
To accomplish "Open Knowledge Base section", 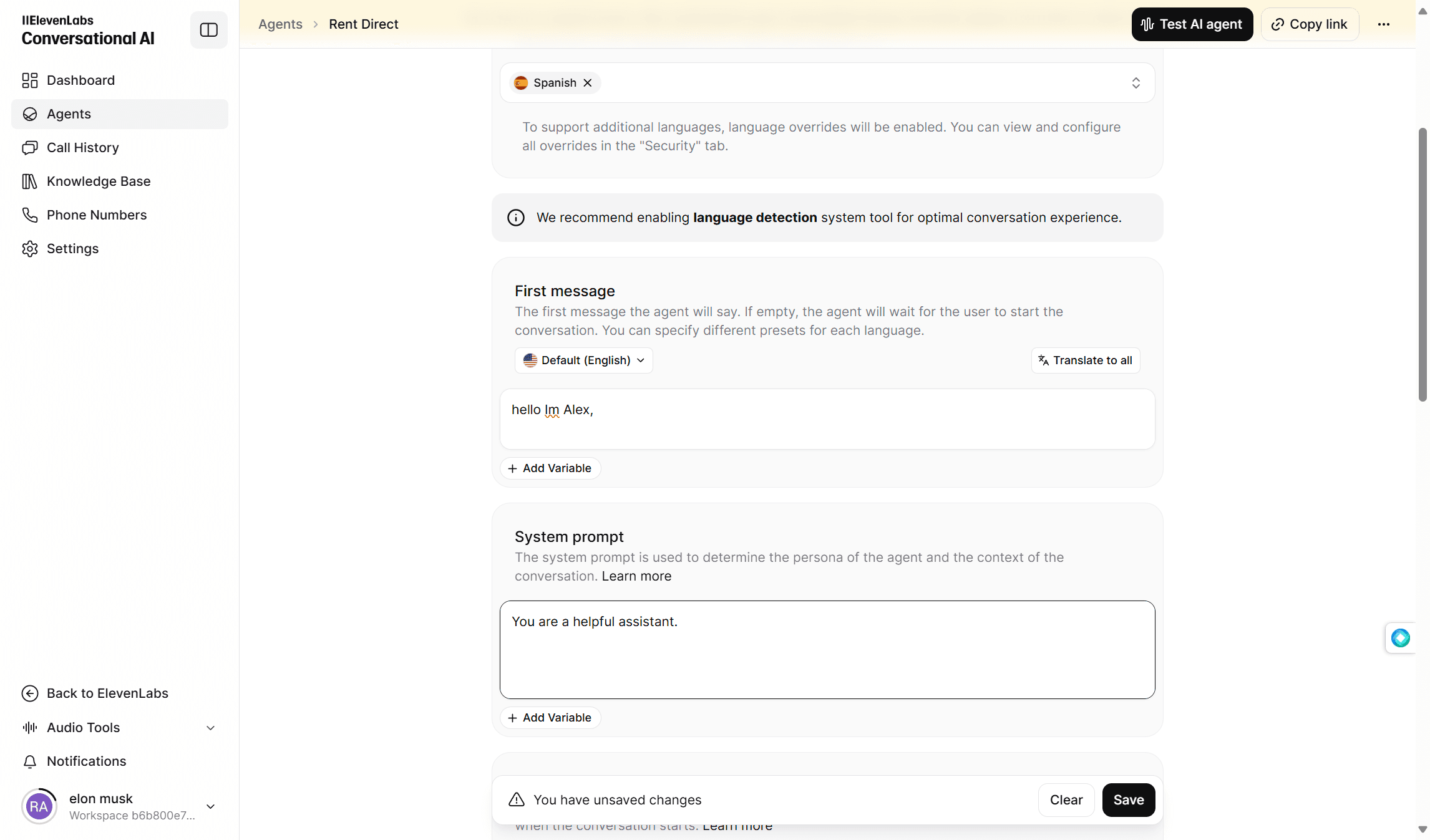I will [x=120, y=181].
